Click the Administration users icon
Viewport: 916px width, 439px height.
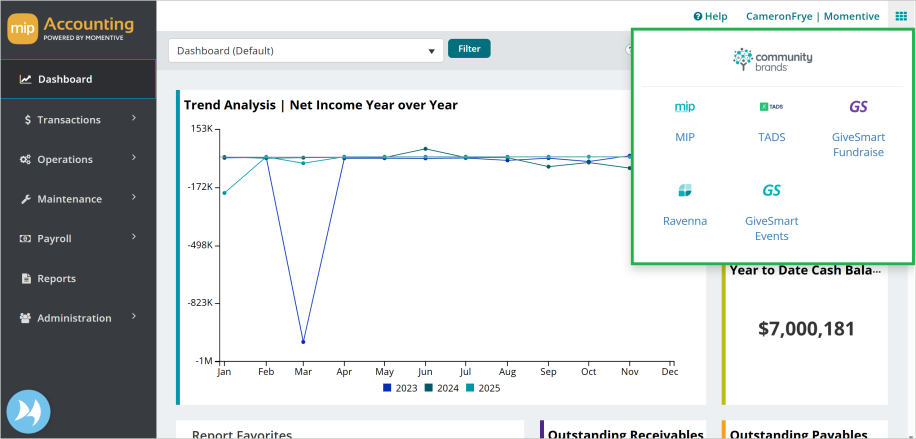[x=25, y=318]
